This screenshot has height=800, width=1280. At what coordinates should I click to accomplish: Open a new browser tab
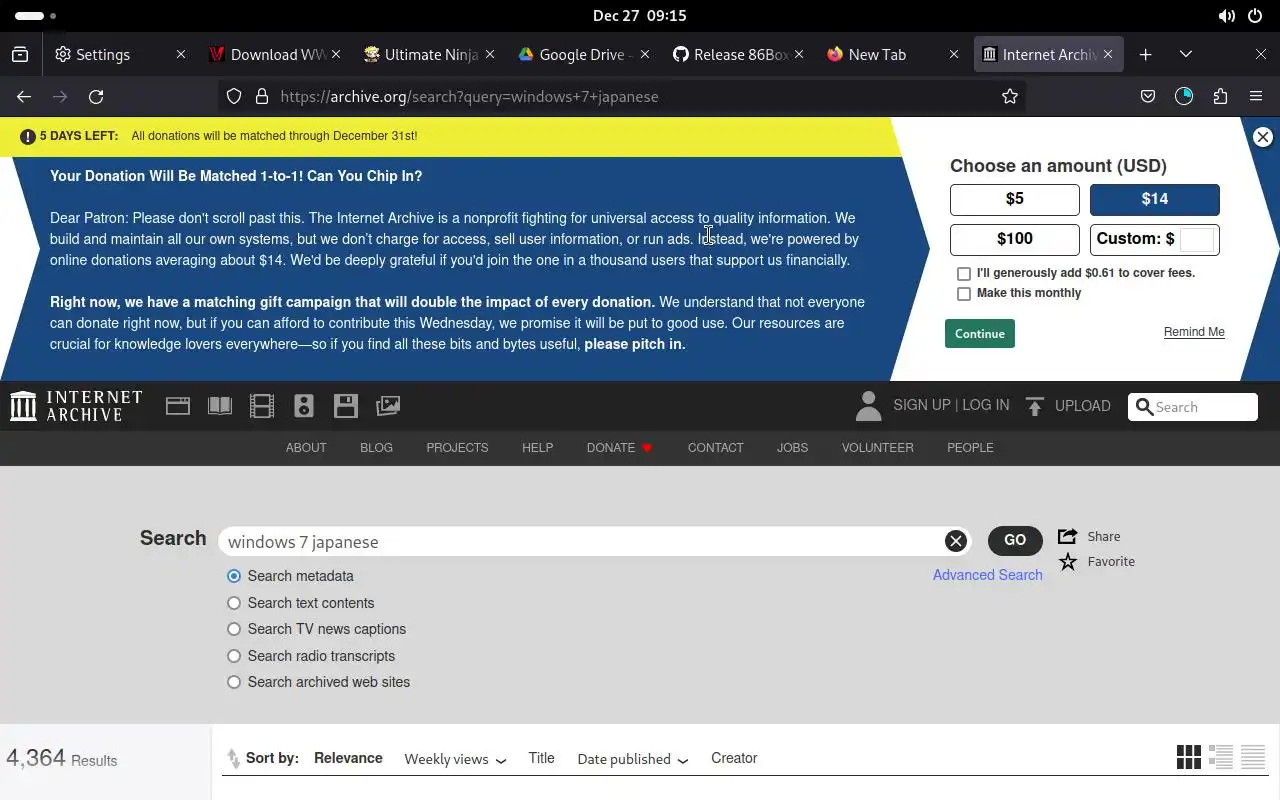click(1146, 54)
